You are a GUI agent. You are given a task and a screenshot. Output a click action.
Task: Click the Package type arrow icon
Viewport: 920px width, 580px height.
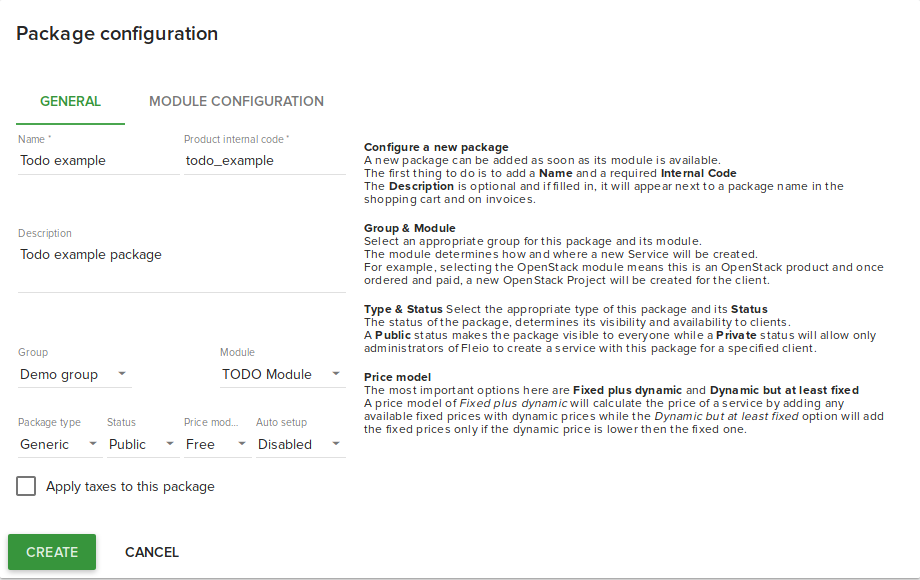93,444
